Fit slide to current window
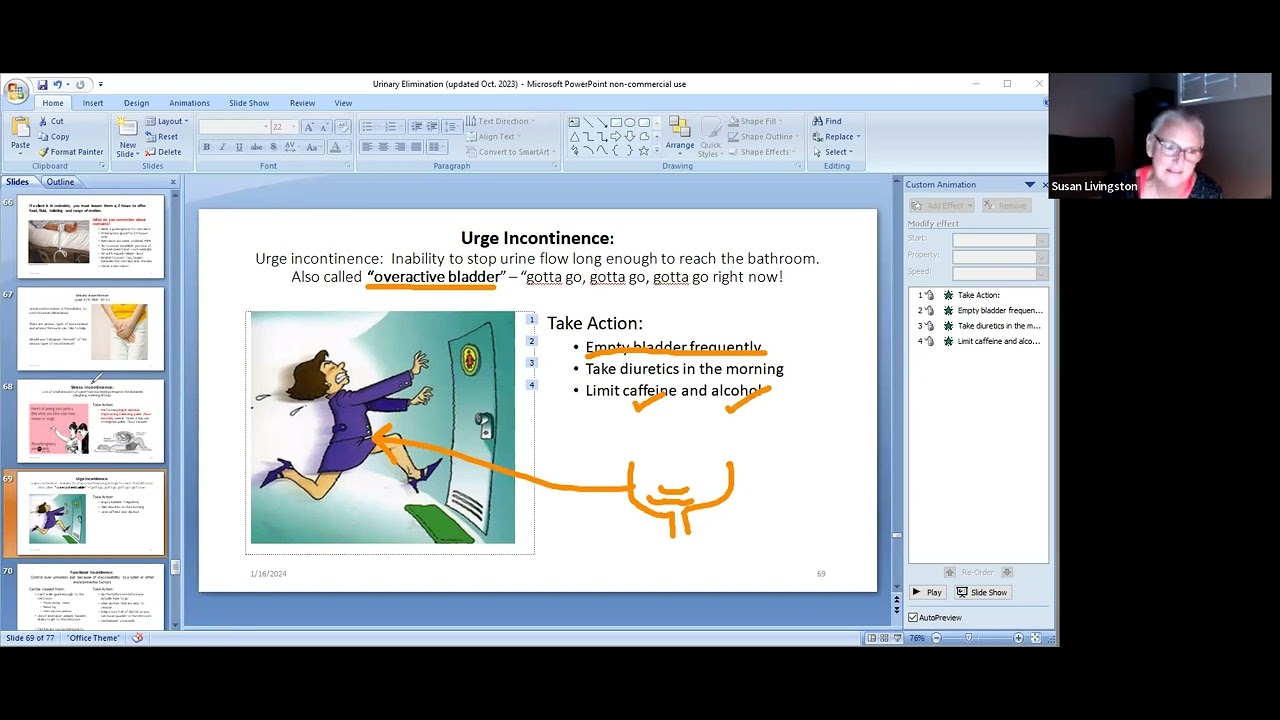 1036,638
